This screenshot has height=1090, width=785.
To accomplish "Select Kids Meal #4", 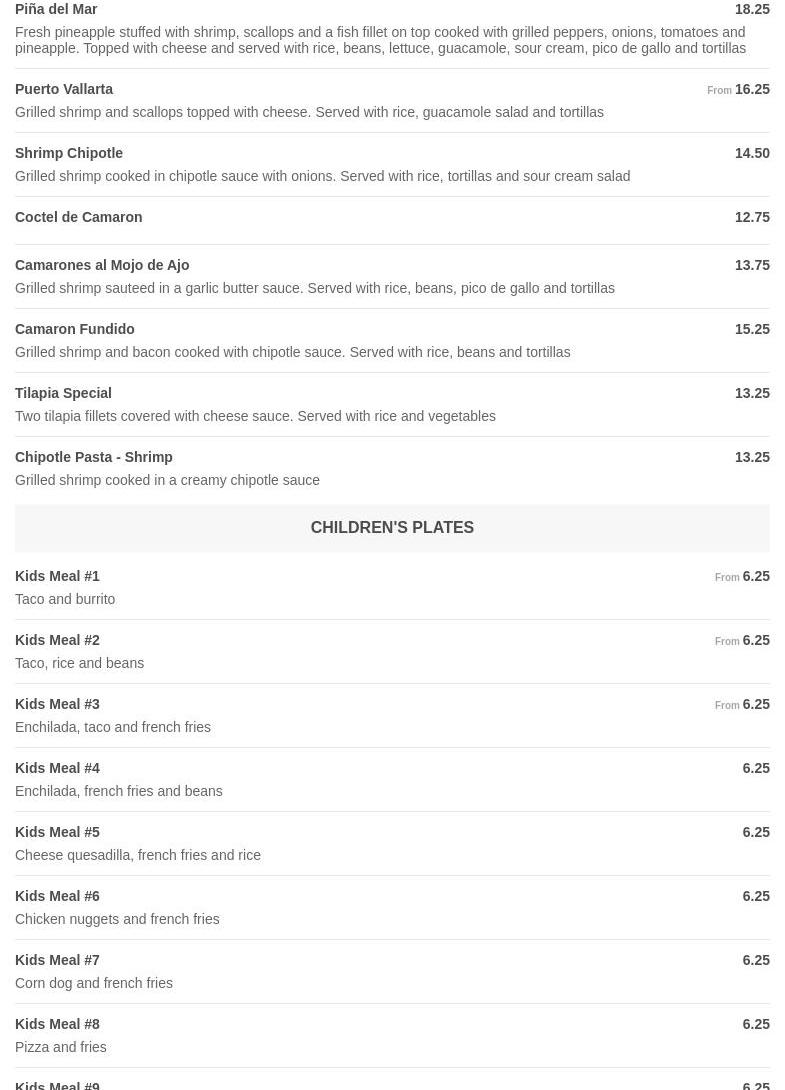I will [57, 768].
